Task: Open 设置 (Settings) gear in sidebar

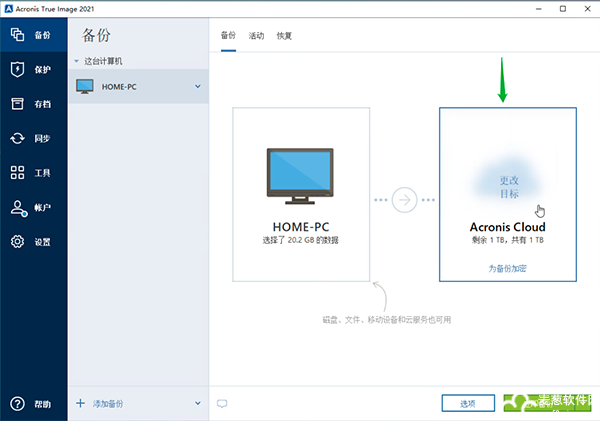Action: click(32, 242)
